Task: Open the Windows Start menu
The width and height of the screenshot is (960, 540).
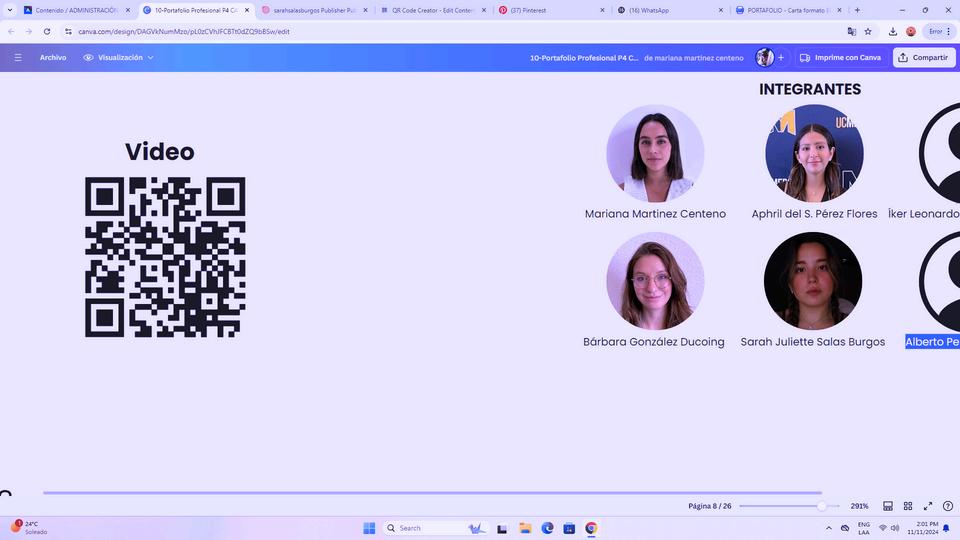Action: [369, 528]
